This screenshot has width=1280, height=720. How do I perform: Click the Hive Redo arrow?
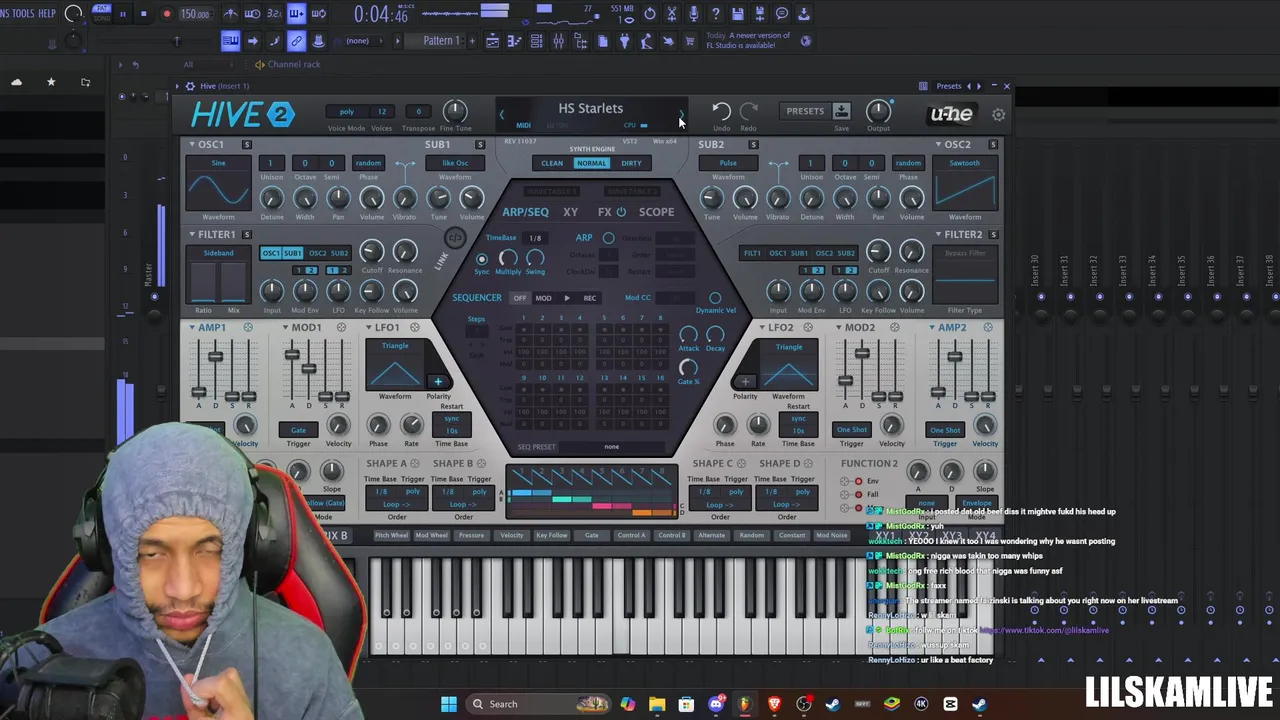coord(748,111)
